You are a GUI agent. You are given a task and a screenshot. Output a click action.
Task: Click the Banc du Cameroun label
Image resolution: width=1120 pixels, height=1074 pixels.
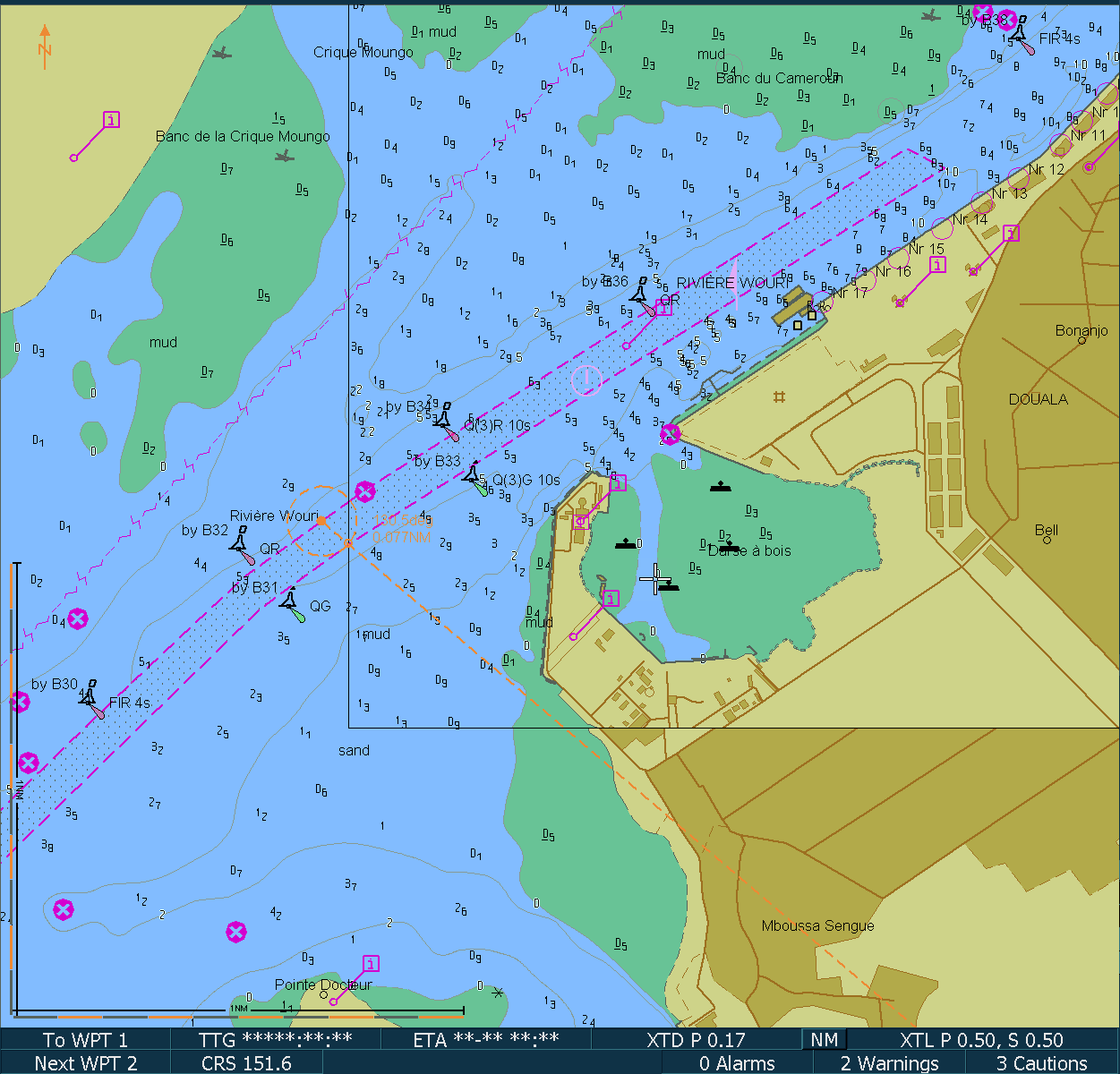tap(779, 78)
